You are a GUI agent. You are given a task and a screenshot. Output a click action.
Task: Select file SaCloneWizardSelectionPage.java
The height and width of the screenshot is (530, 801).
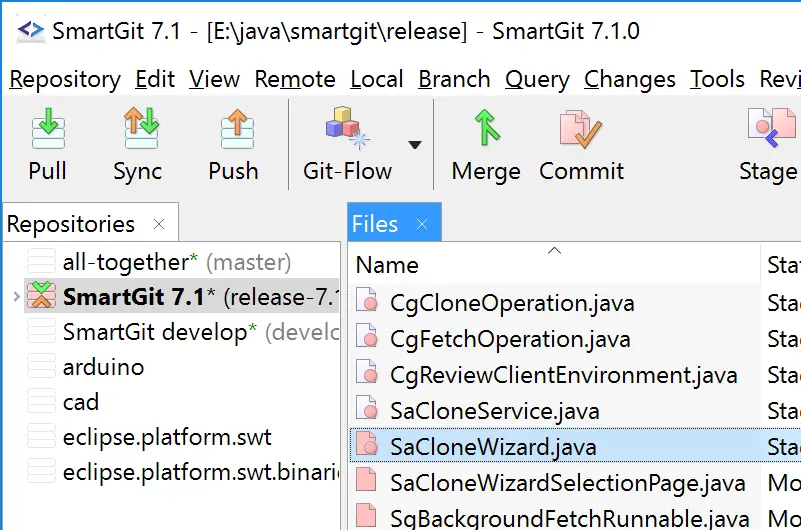pos(568,483)
